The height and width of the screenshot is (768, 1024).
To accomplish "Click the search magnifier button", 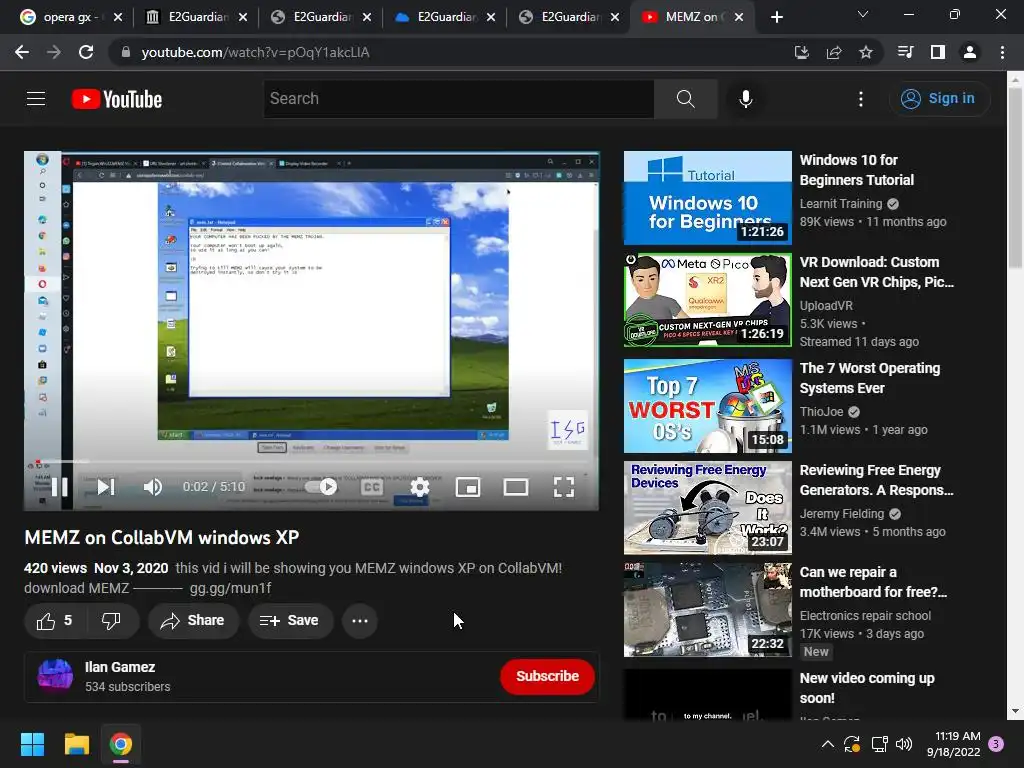I will tap(686, 99).
